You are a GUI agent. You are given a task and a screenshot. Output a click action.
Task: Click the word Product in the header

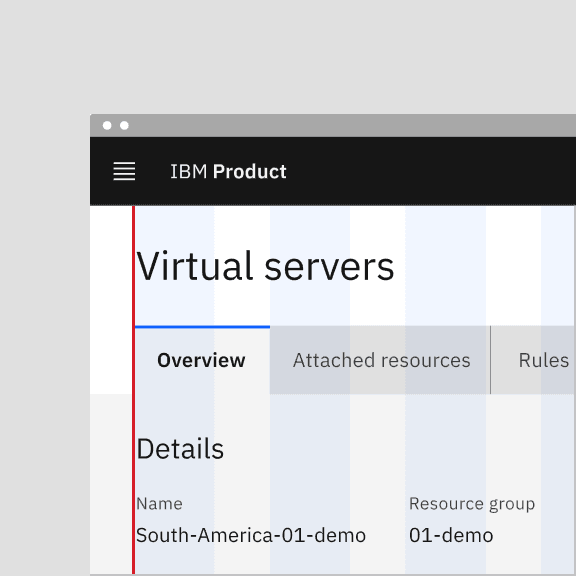tap(249, 172)
